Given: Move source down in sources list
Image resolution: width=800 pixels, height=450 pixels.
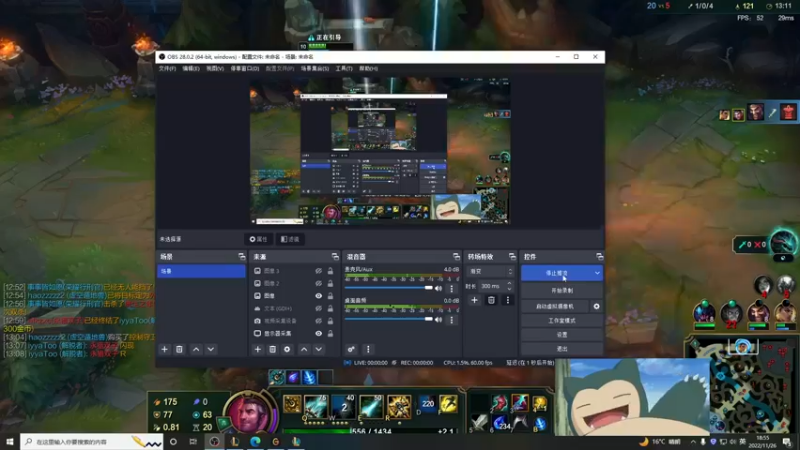Looking at the screenshot, I should 319,349.
